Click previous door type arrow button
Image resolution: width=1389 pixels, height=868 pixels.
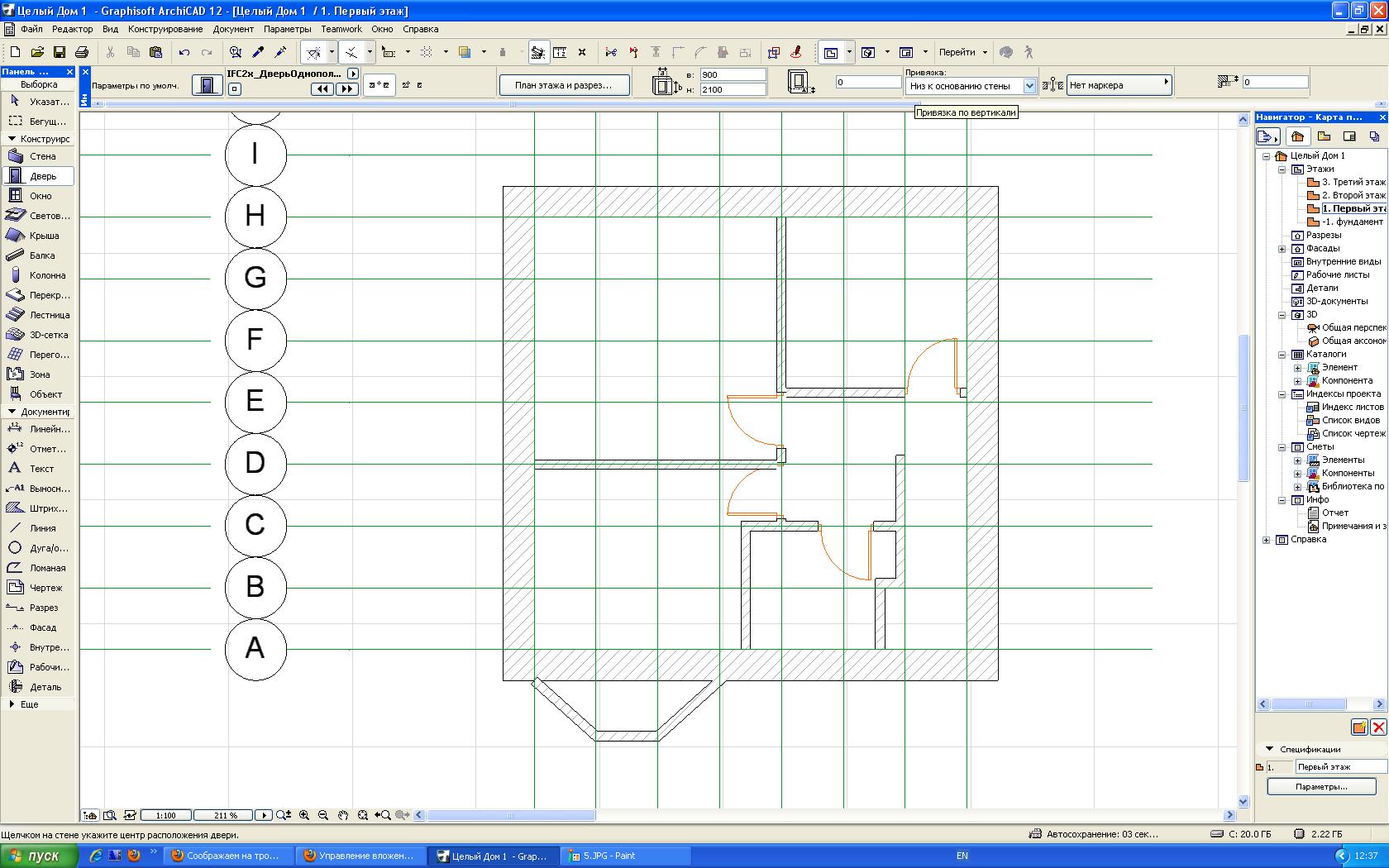click(x=322, y=88)
